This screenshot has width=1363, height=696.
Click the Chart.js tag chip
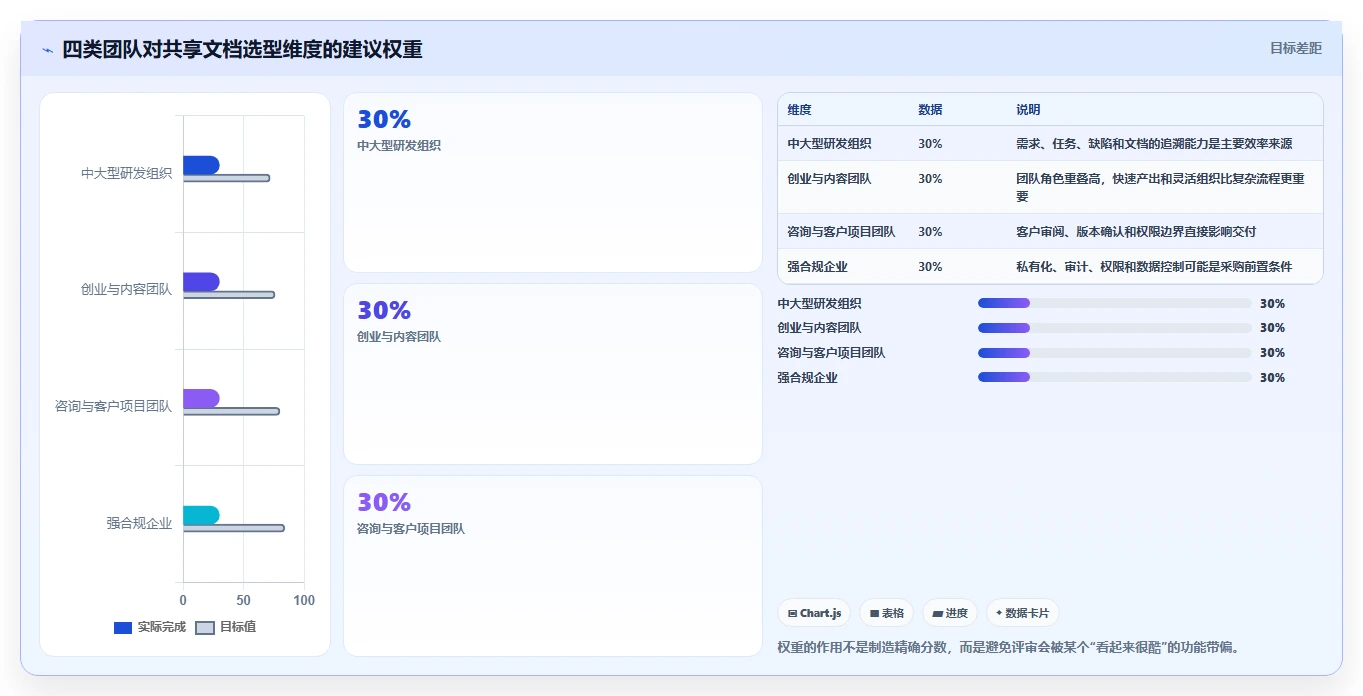point(814,613)
